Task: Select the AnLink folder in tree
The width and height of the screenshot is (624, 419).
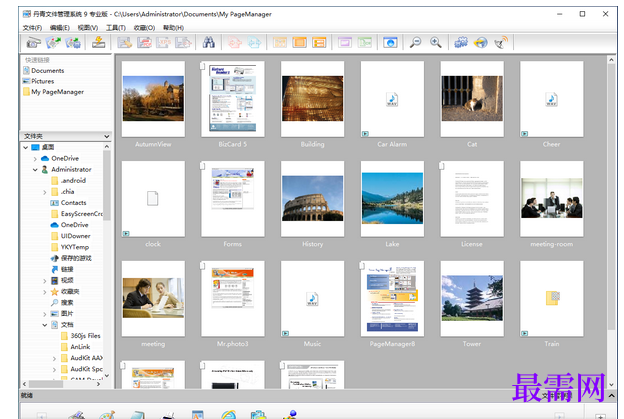Action: (76, 347)
